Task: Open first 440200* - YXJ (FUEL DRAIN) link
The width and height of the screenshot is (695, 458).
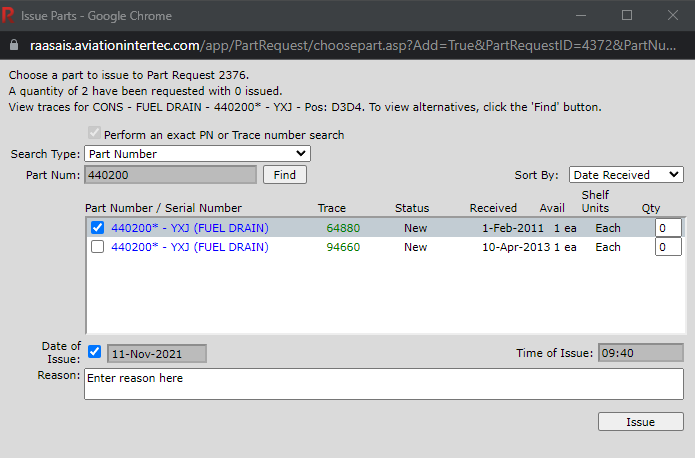Action: (189, 228)
